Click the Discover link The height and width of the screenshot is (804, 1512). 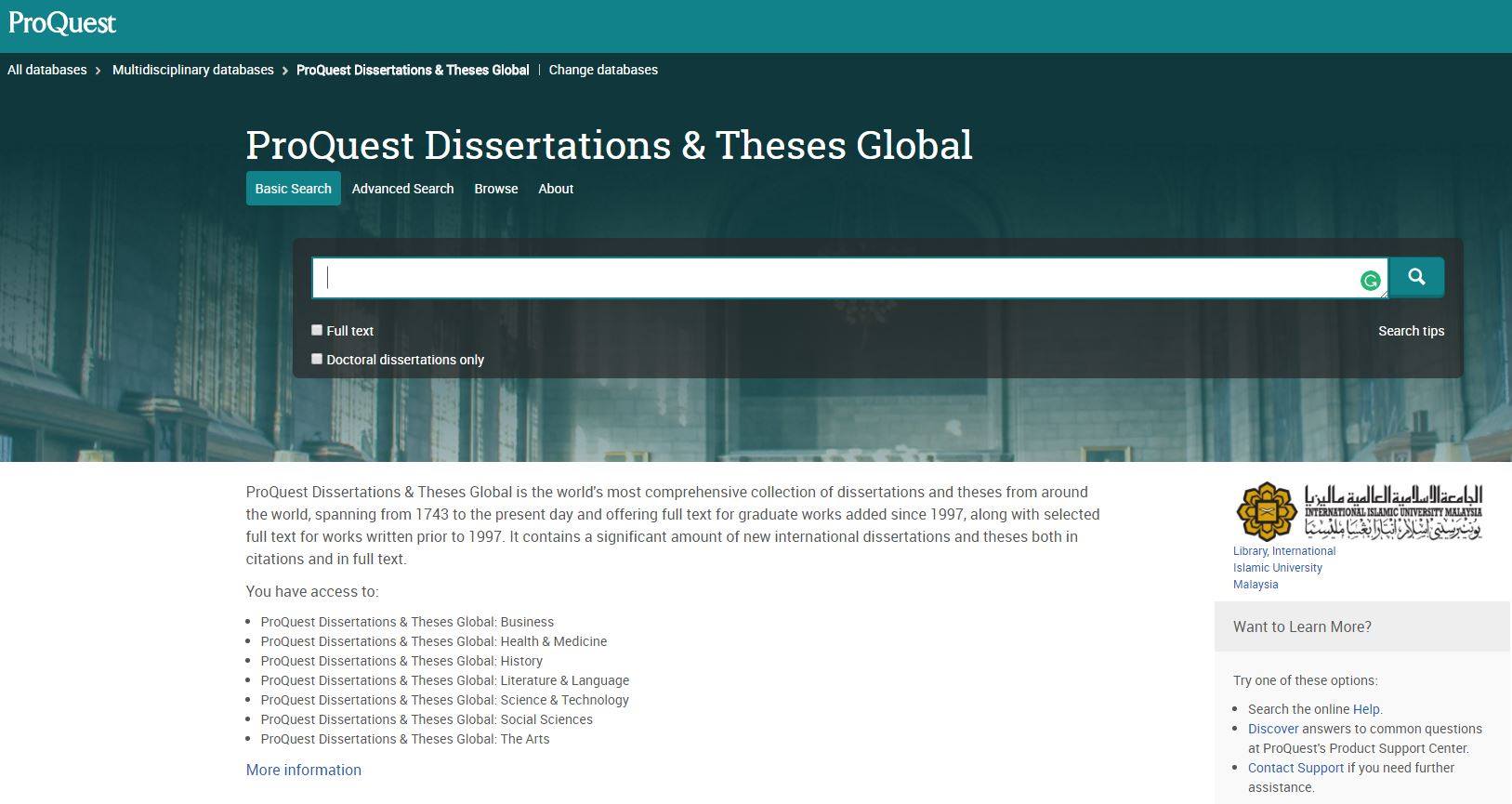point(1273,729)
